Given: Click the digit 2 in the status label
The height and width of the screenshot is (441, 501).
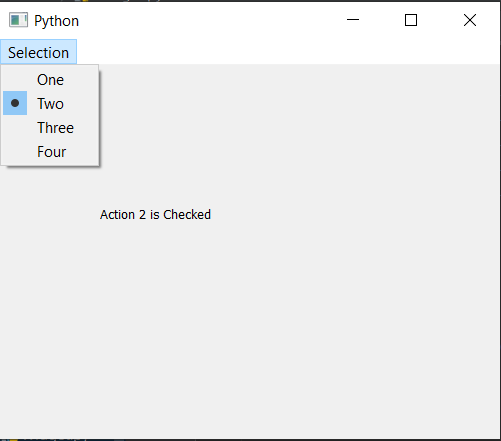Looking at the screenshot, I should [x=142, y=215].
